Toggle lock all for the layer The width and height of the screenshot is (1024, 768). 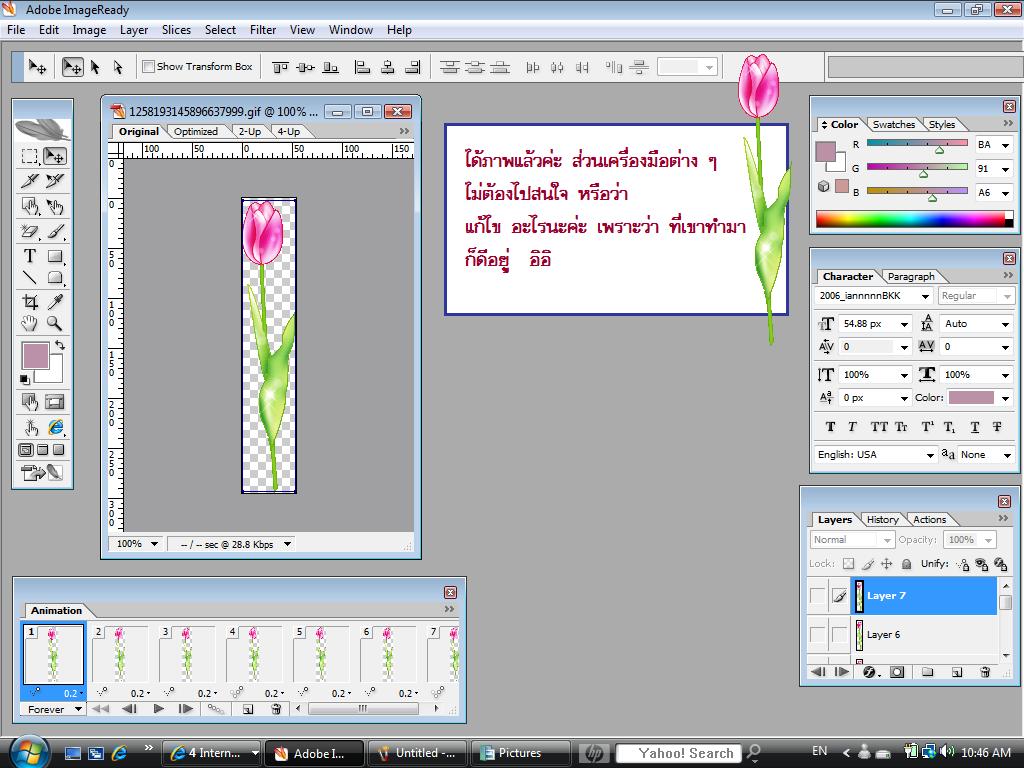point(906,564)
